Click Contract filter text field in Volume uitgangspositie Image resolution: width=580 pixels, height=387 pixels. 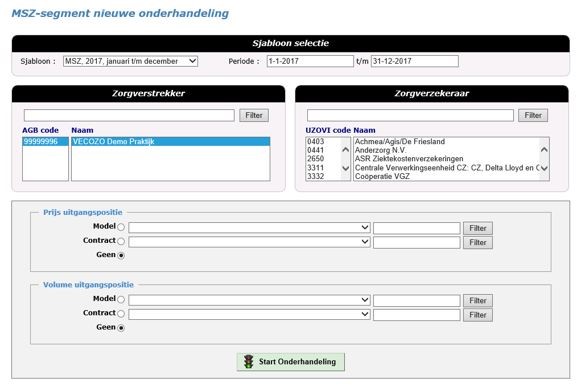pyautogui.click(x=417, y=315)
